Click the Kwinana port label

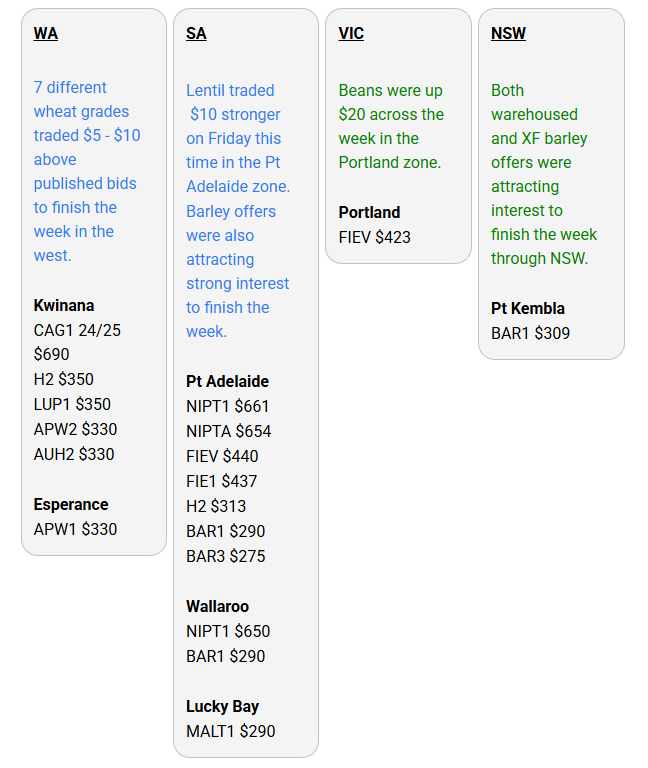point(64,305)
